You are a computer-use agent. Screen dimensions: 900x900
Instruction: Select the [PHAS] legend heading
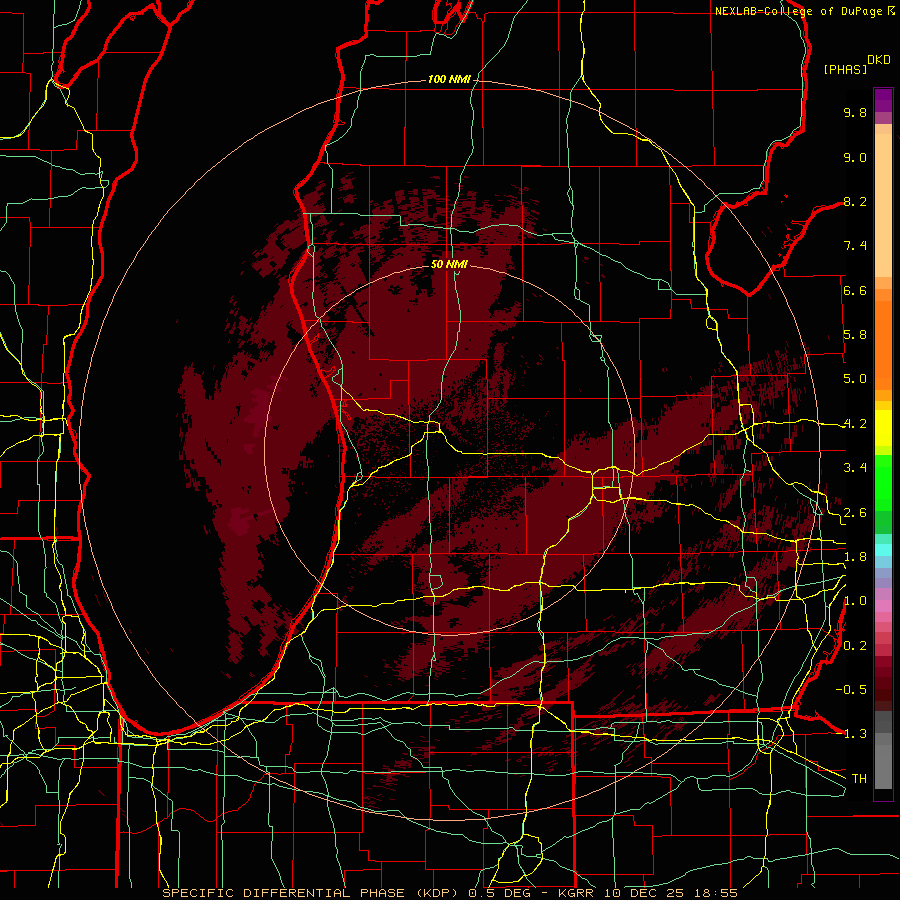tap(845, 69)
